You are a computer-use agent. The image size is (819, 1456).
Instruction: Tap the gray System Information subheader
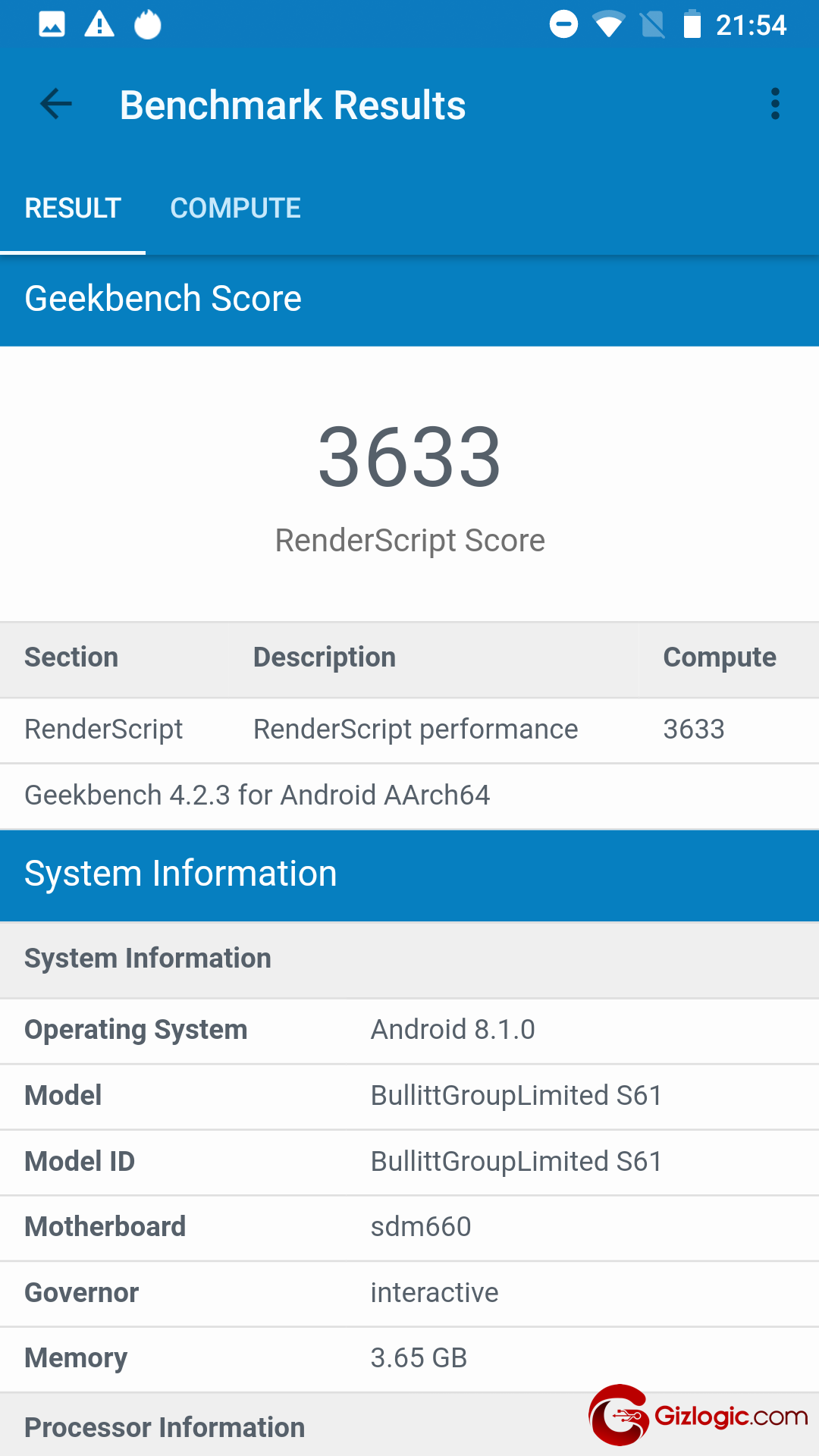click(409, 959)
